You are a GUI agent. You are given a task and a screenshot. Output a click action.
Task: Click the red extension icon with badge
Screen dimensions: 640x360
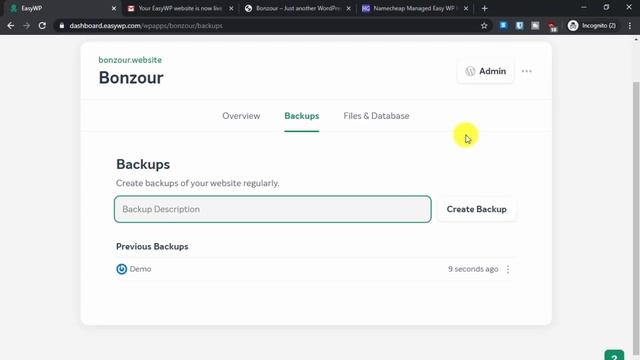click(552, 27)
